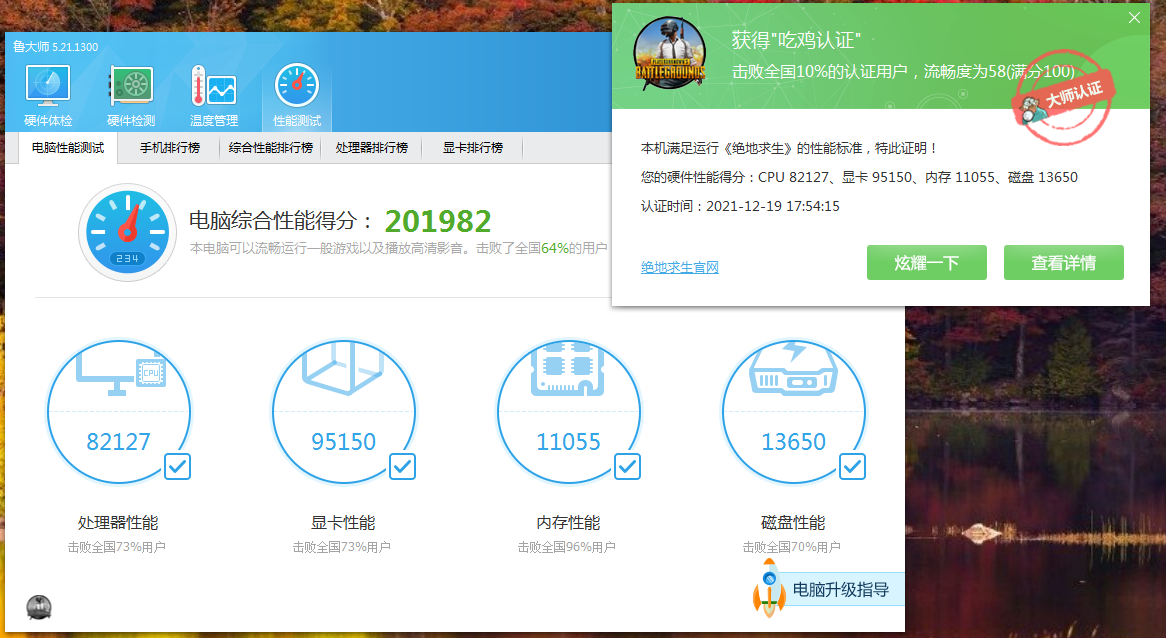Uncheck the 磁盘性能 checkbox

(852, 467)
